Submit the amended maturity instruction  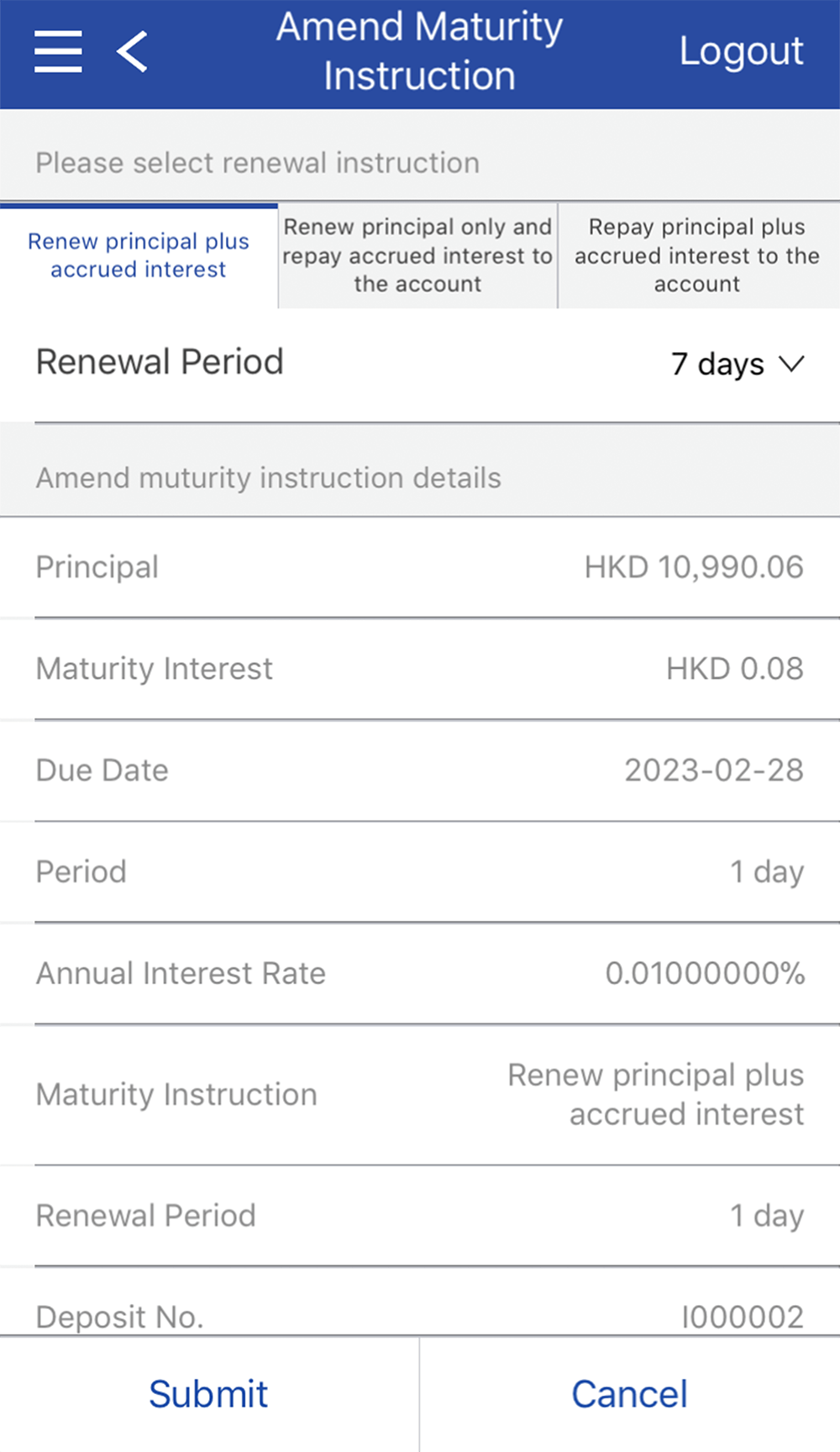pos(208,1394)
